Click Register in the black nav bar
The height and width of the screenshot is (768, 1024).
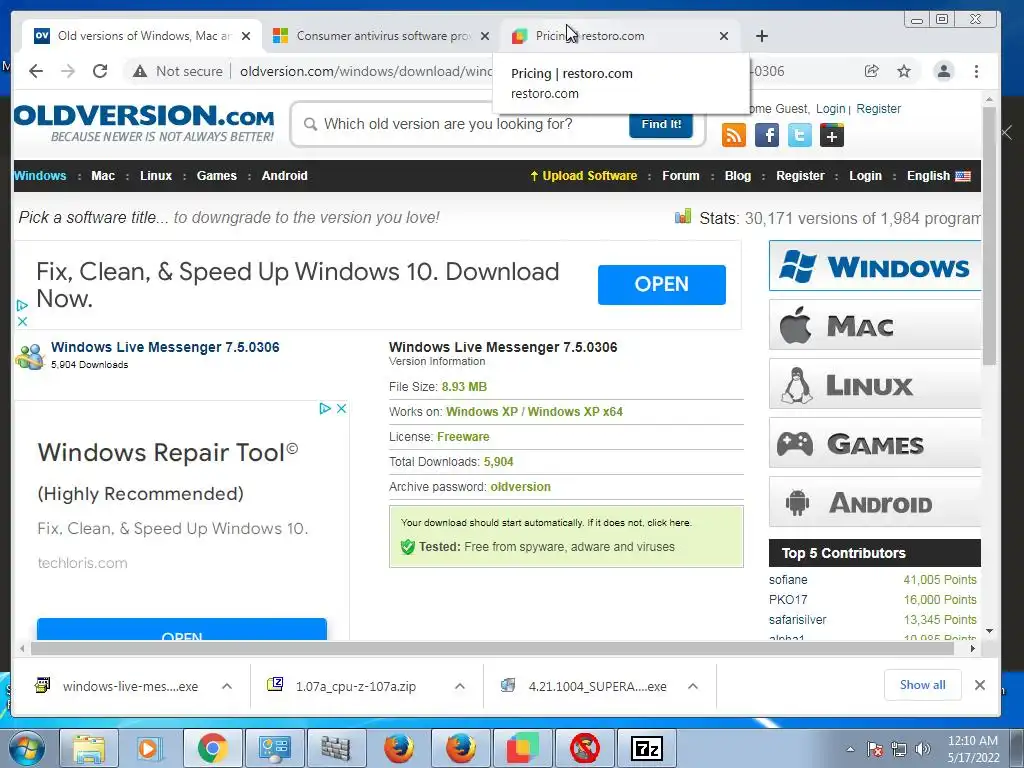click(800, 176)
